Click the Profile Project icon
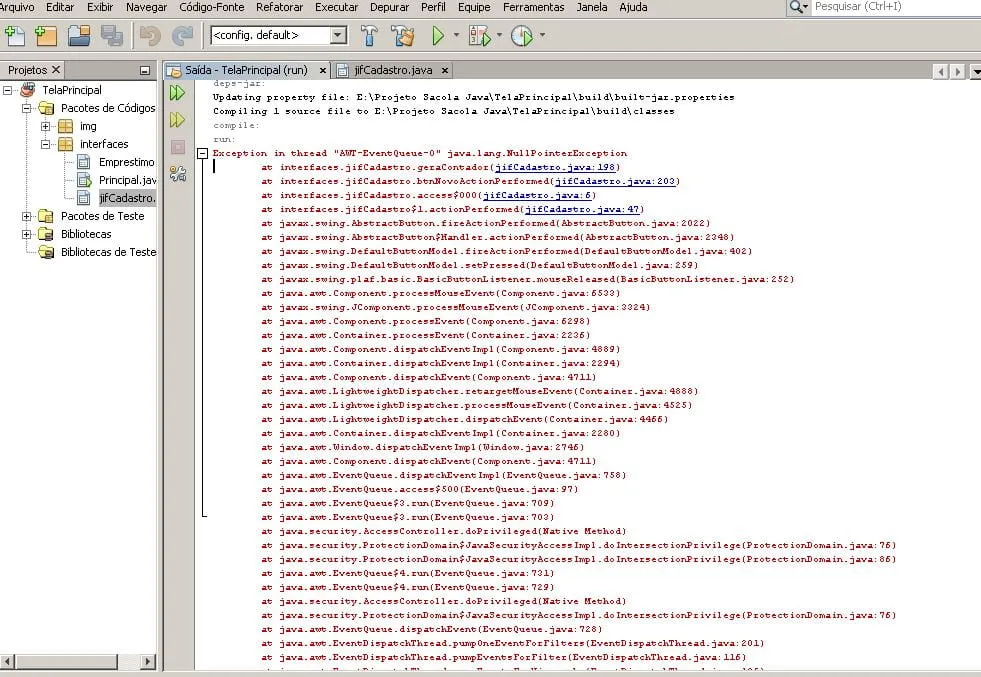The width and height of the screenshot is (981, 677). pos(521,36)
